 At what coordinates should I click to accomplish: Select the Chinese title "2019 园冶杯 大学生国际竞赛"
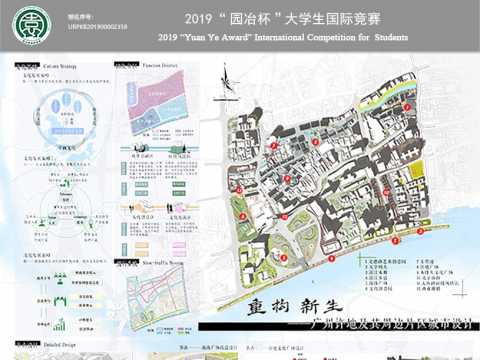pyautogui.click(x=283, y=19)
